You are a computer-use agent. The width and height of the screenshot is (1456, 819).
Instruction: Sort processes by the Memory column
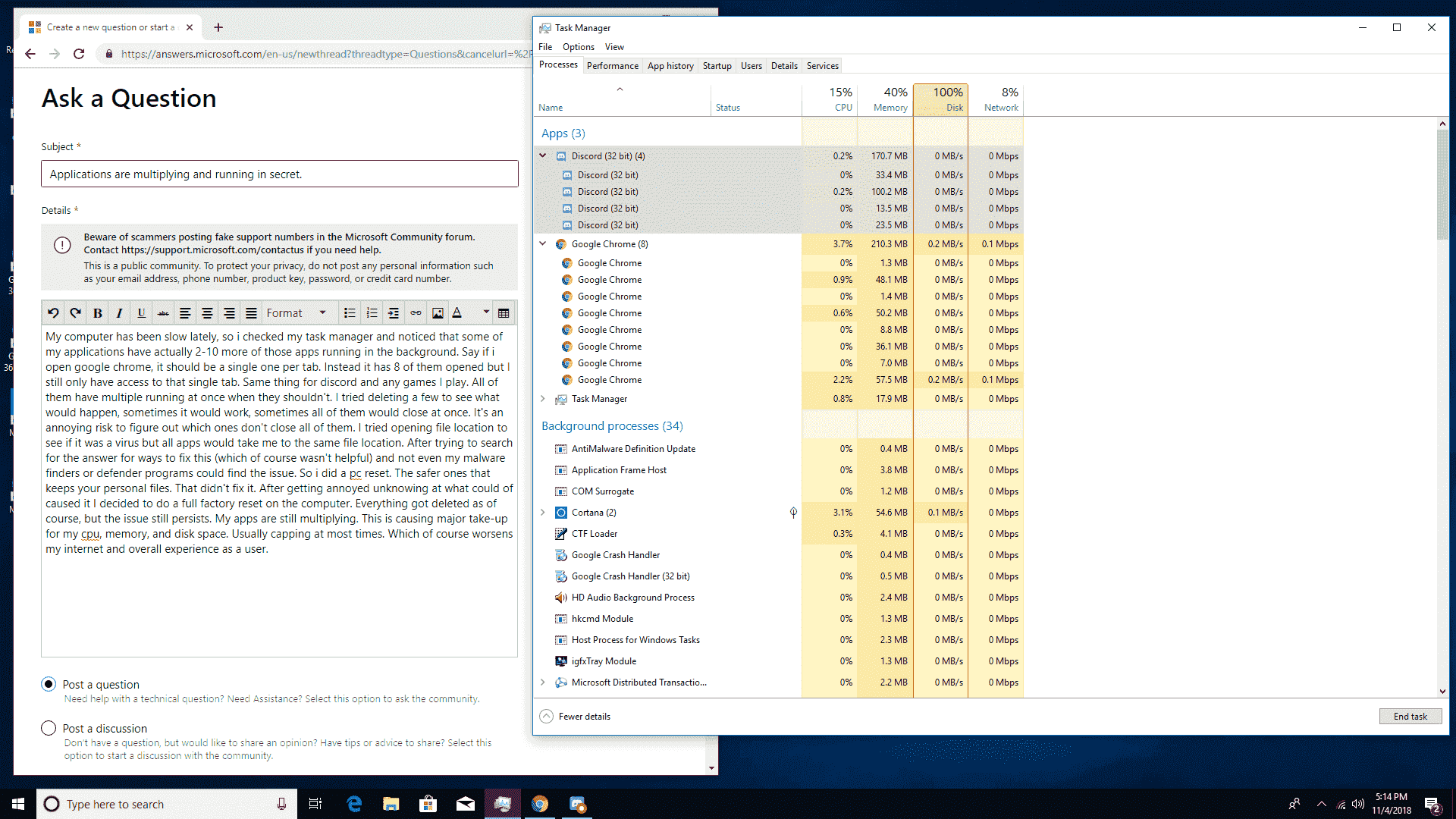pyautogui.click(x=885, y=99)
